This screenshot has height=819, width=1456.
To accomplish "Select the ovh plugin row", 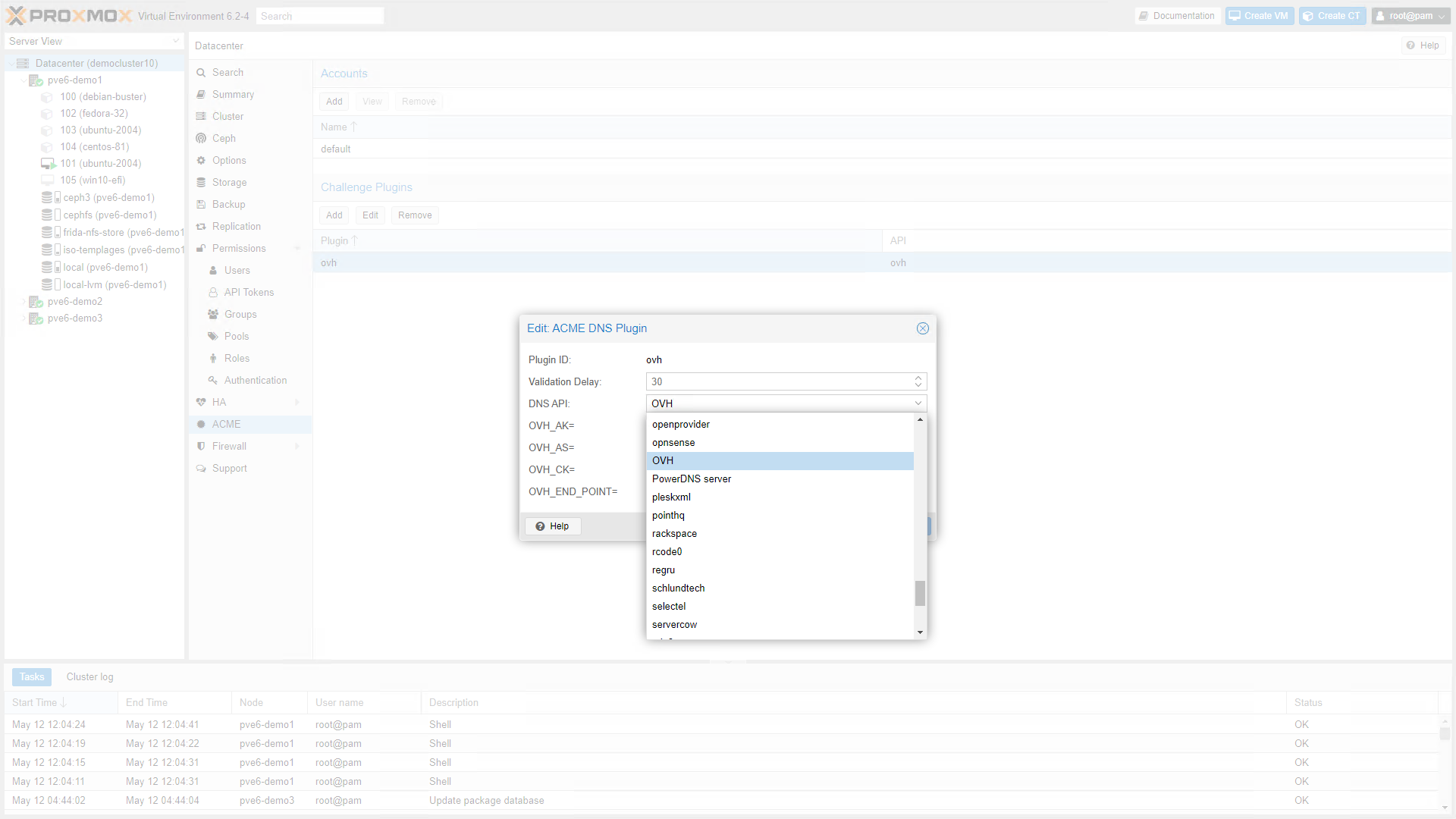I will [883, 263].
